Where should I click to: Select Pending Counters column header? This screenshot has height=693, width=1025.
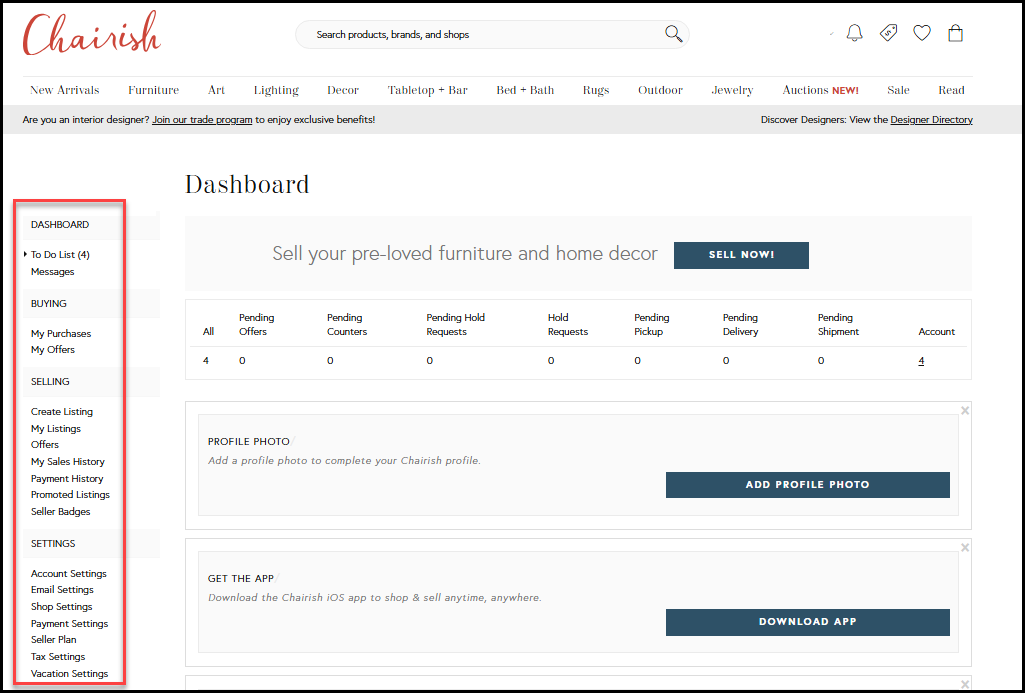(x=346, y=324)
